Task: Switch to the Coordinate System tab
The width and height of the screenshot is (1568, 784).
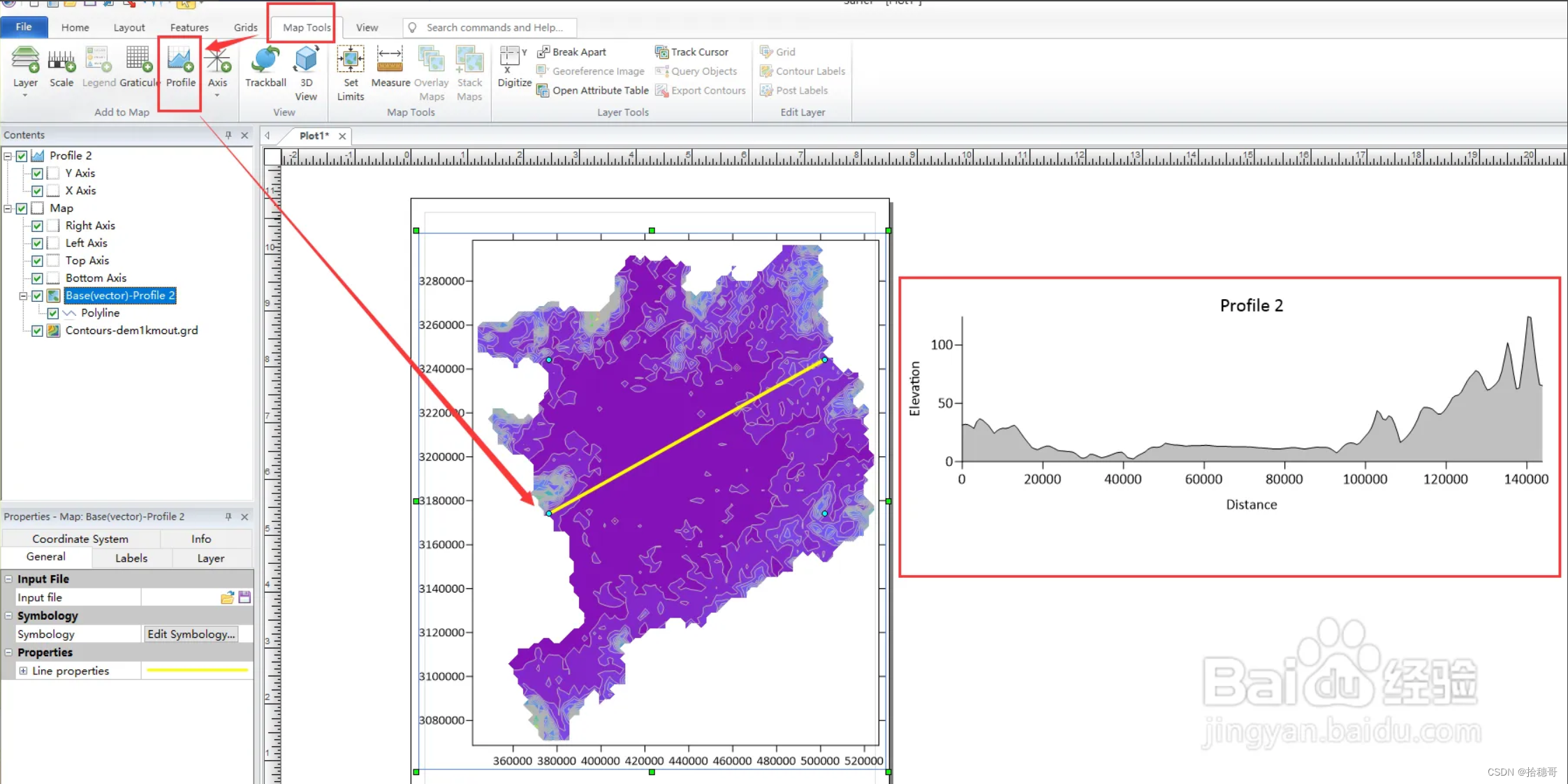Action: pyautogui.click(x=80, y=539)
